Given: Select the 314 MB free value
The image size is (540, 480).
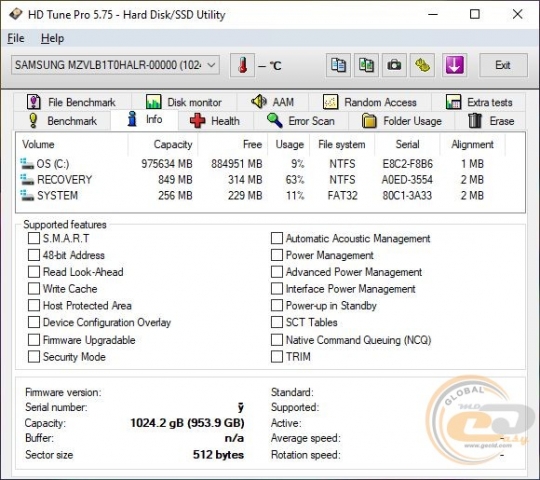Looking at the screenshot, I should click(245, 179).
